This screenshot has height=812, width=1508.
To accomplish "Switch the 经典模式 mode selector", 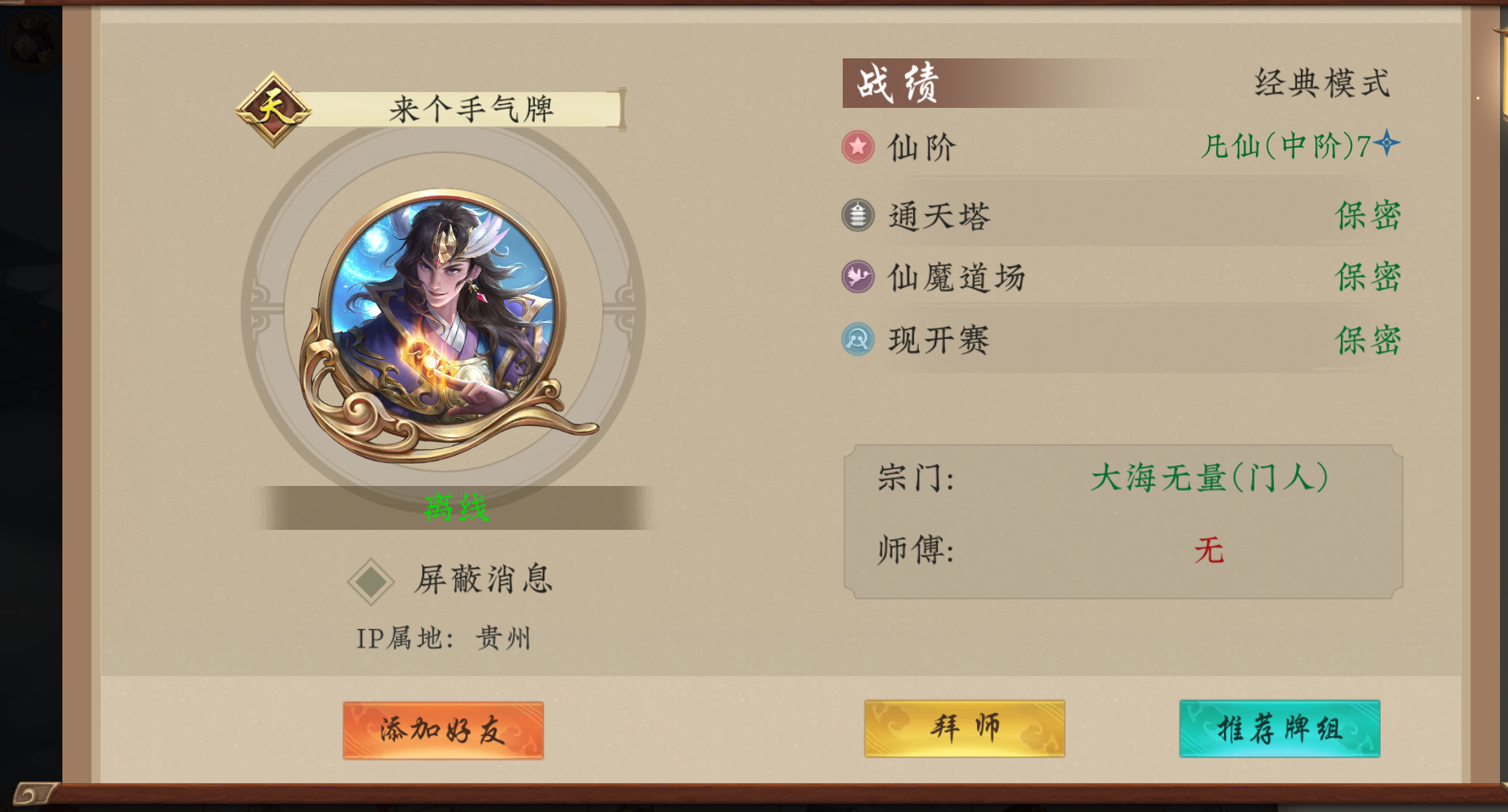I will 1322,83.
